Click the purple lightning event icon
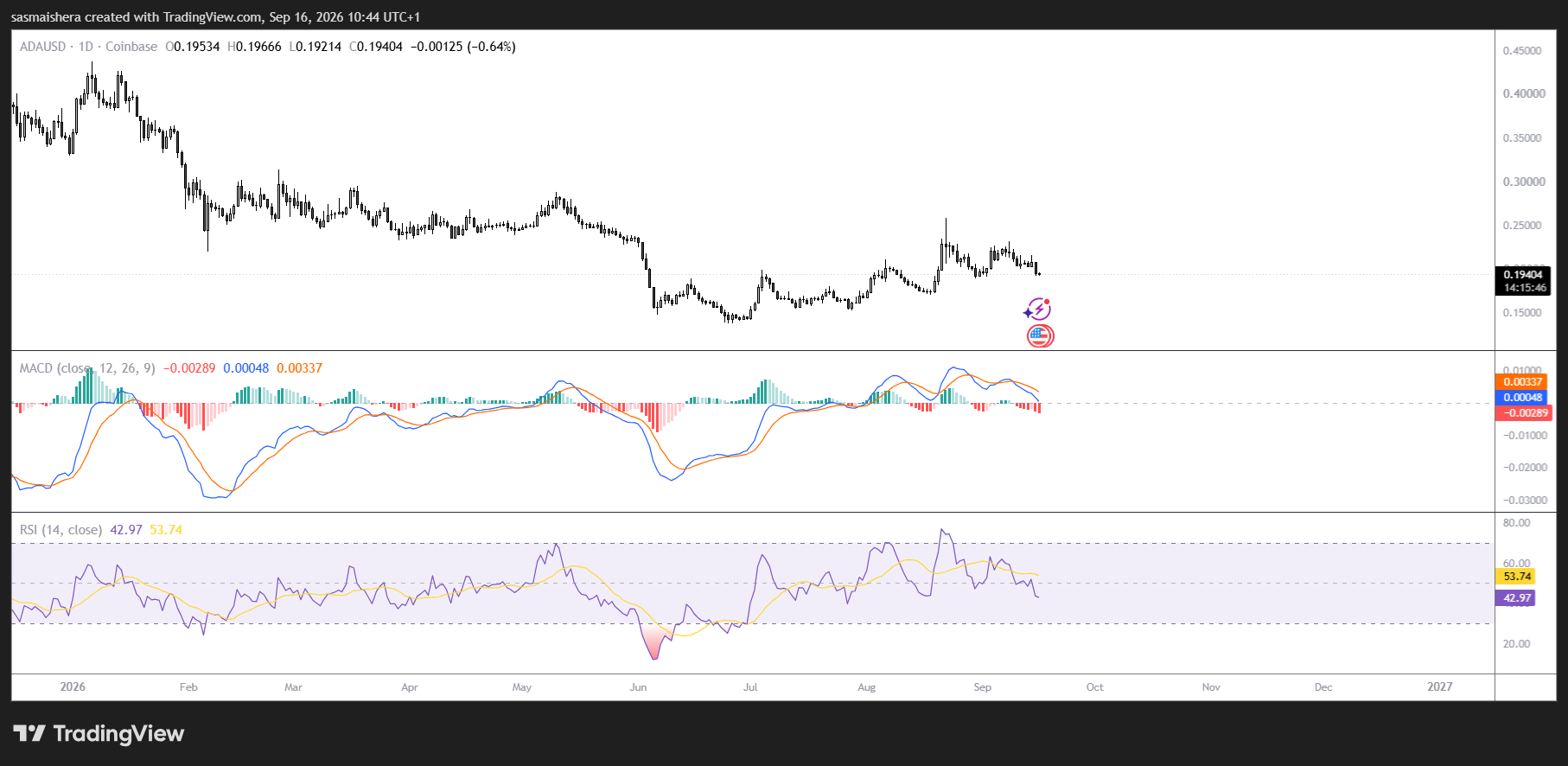1568x766 pixels. (1037, 310)
